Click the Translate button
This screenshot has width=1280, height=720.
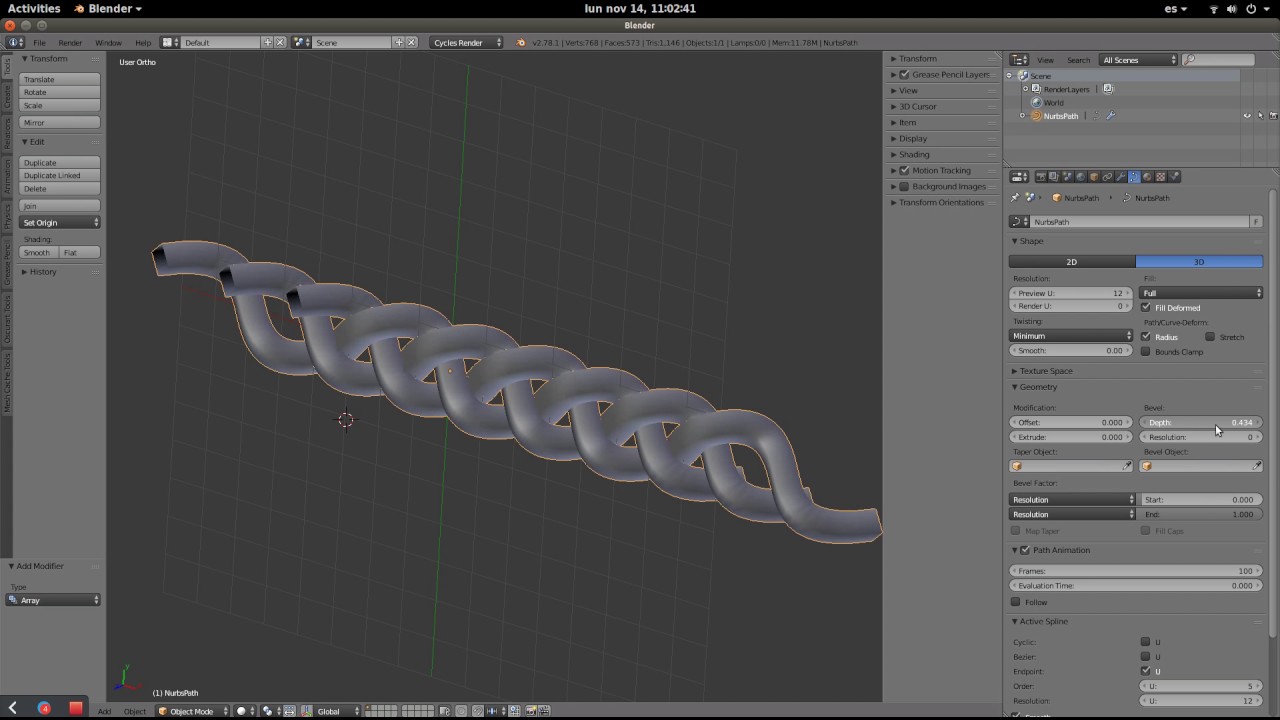tap(60, 79)
